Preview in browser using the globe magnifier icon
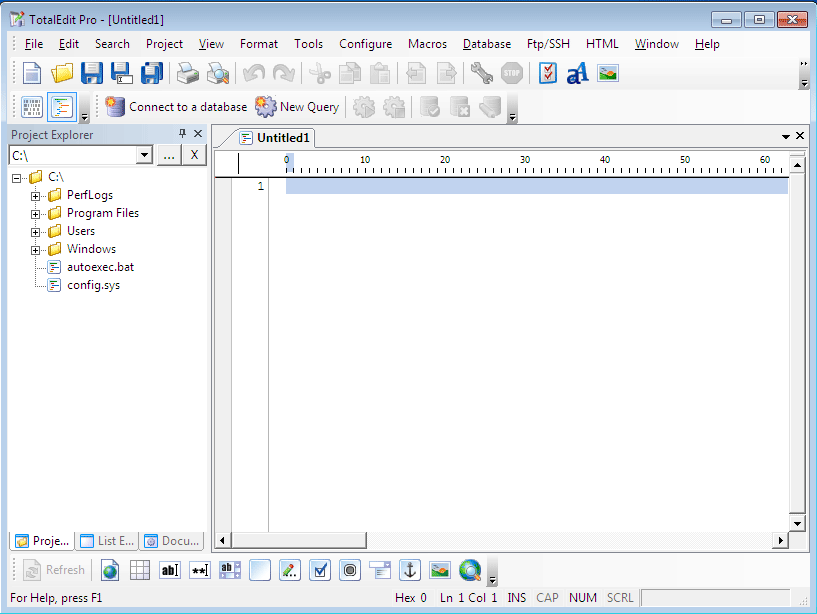Viewport: 817px width, 614px height. (470, 570)
